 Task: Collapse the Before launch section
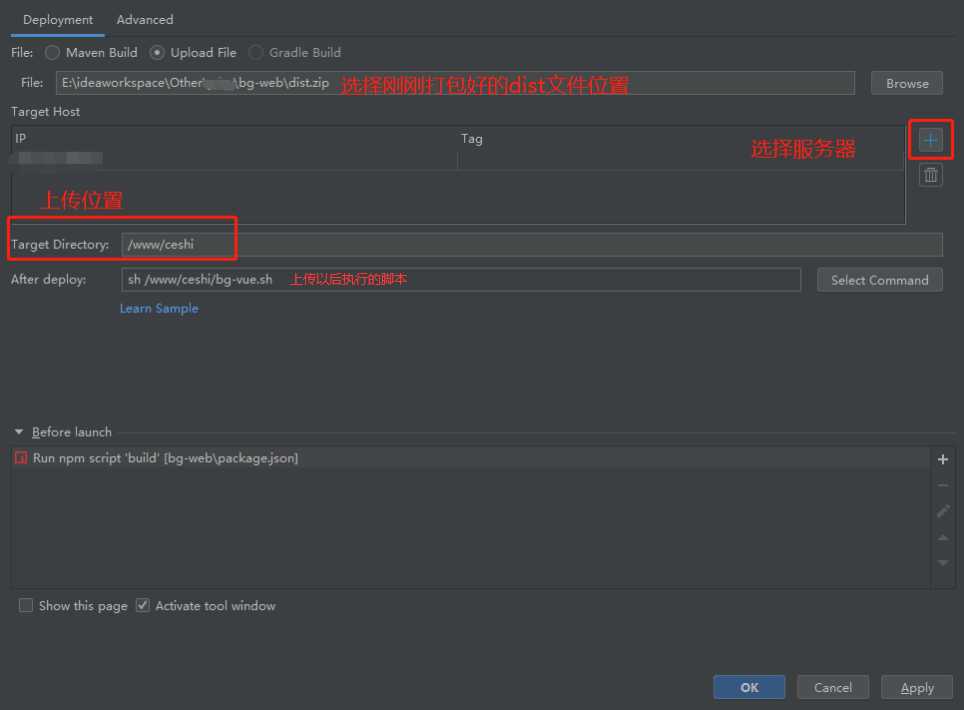[x=18, y=432]
